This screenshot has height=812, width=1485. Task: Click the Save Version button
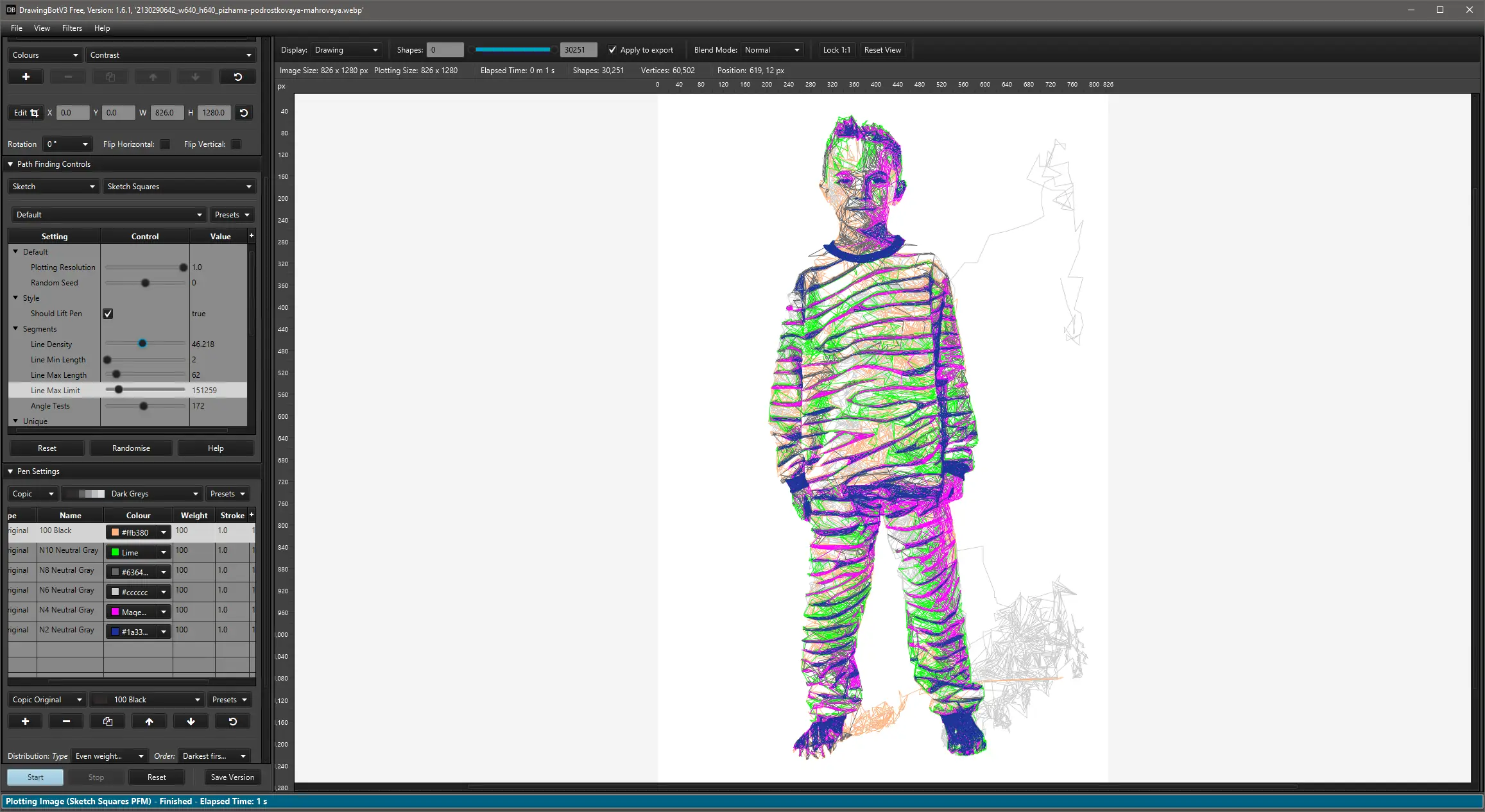pyautogui.click(x=232, y=777)
